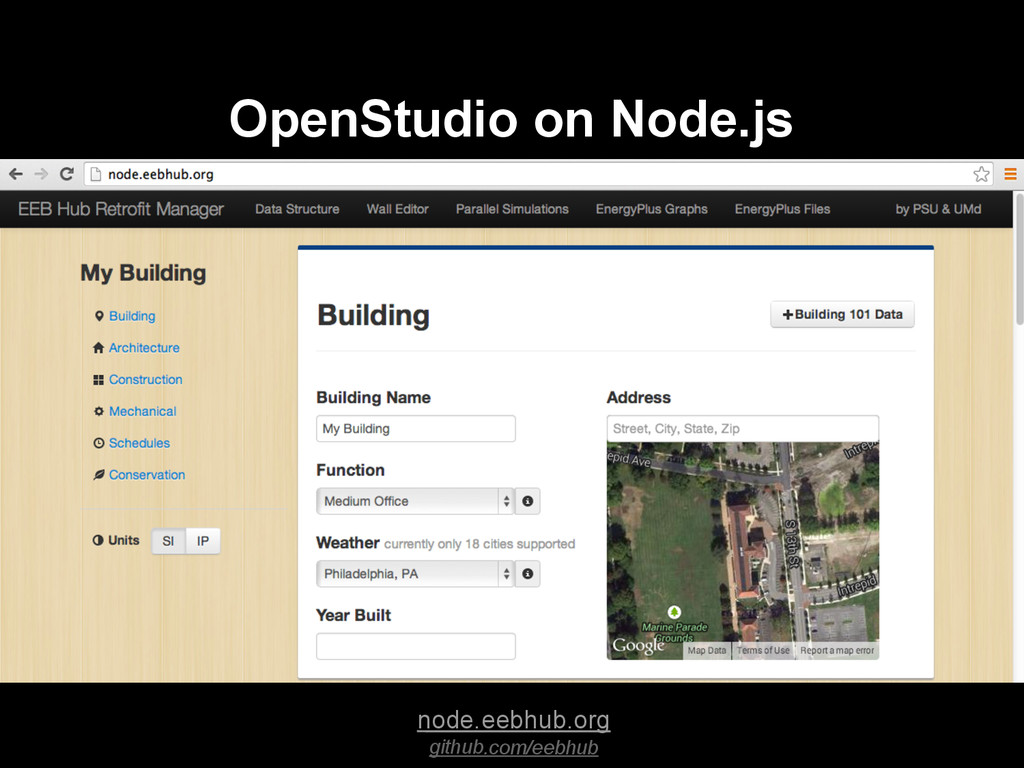Image resolution: width=1024 pixels, height=768 pixels.
Task: Click the Google logo on the map
Action: (638, 645)
